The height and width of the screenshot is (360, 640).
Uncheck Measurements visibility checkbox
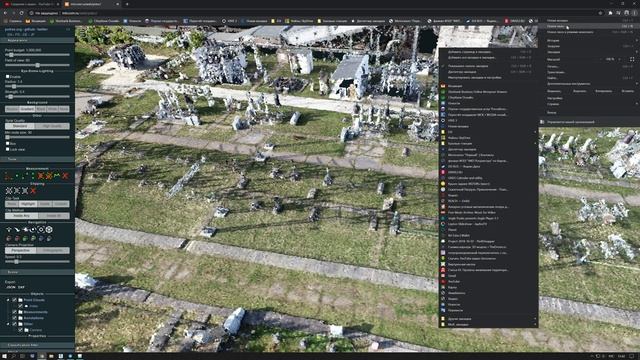[14, 312]
